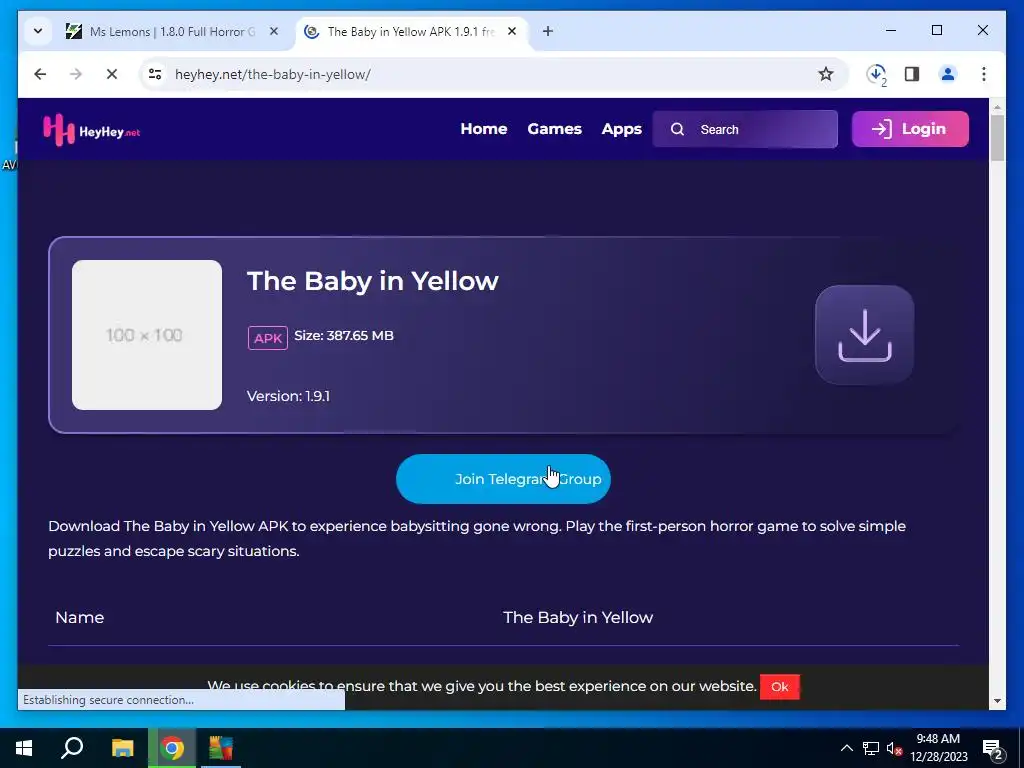Bookmark this page with the star icon
The image size is (1024, 768).
(x=825, y=74)
